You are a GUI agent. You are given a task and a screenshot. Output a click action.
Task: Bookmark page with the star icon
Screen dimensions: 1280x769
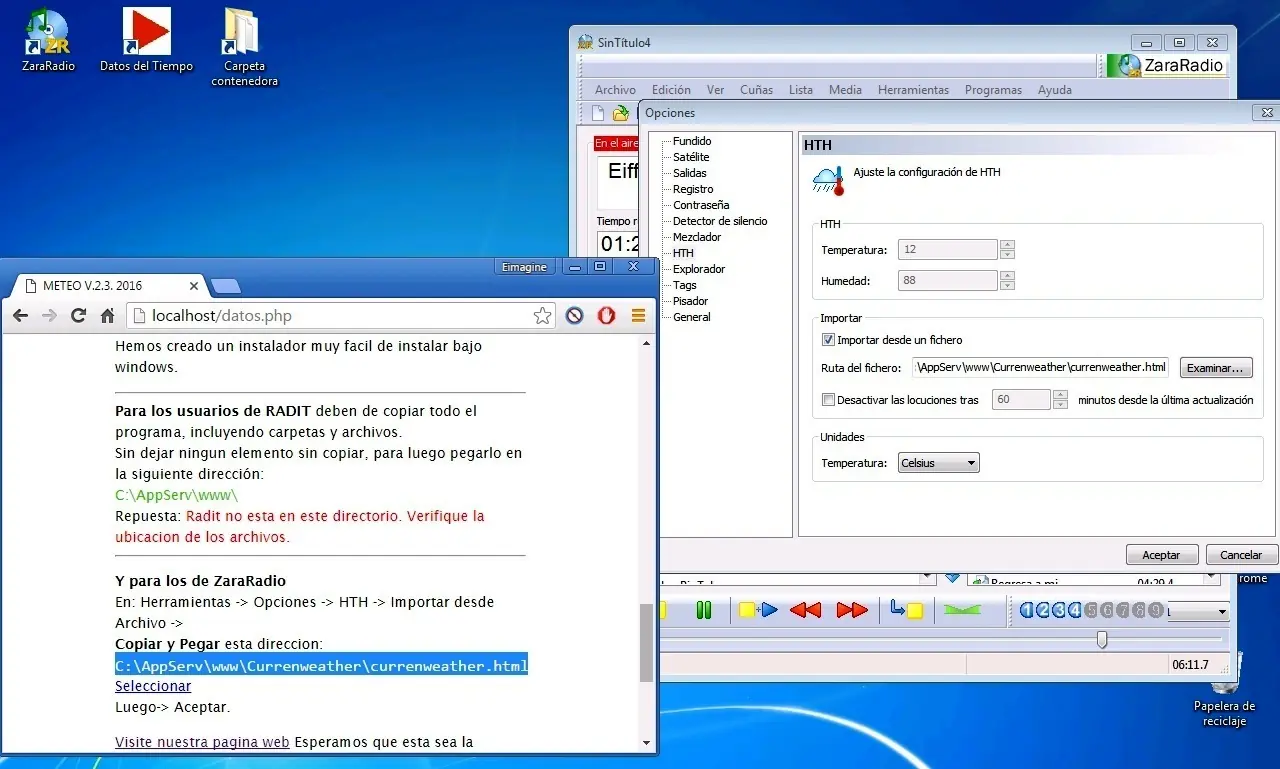pyautogui.click(x=542, y=316)
